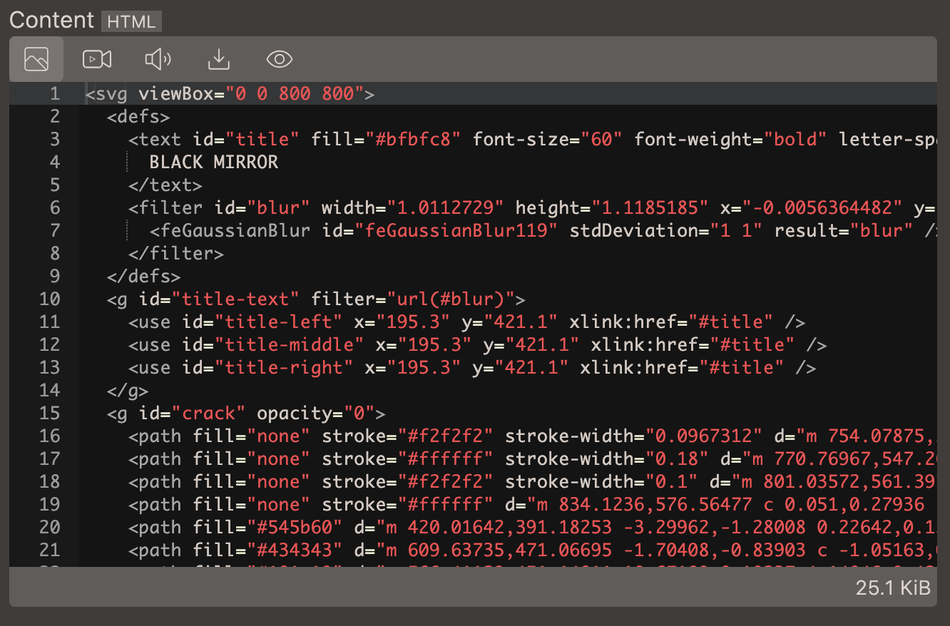The width and height of the screenshot is (950, 626).
Task: Click the height "1.1185185" value
Action: pyautogui.click(x=650, y=208)
